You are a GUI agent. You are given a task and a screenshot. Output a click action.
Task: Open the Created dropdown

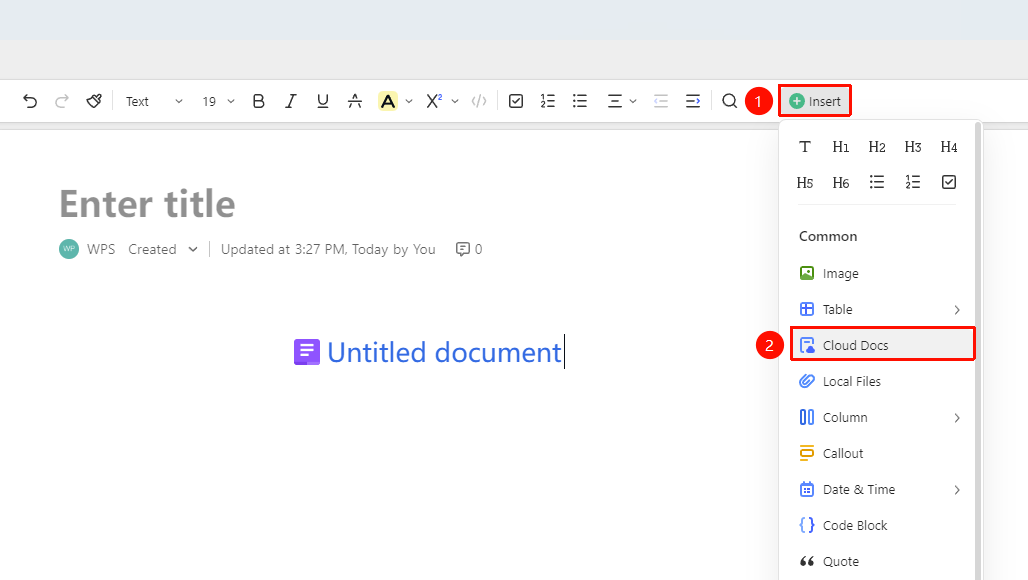[x=163, y=249]
